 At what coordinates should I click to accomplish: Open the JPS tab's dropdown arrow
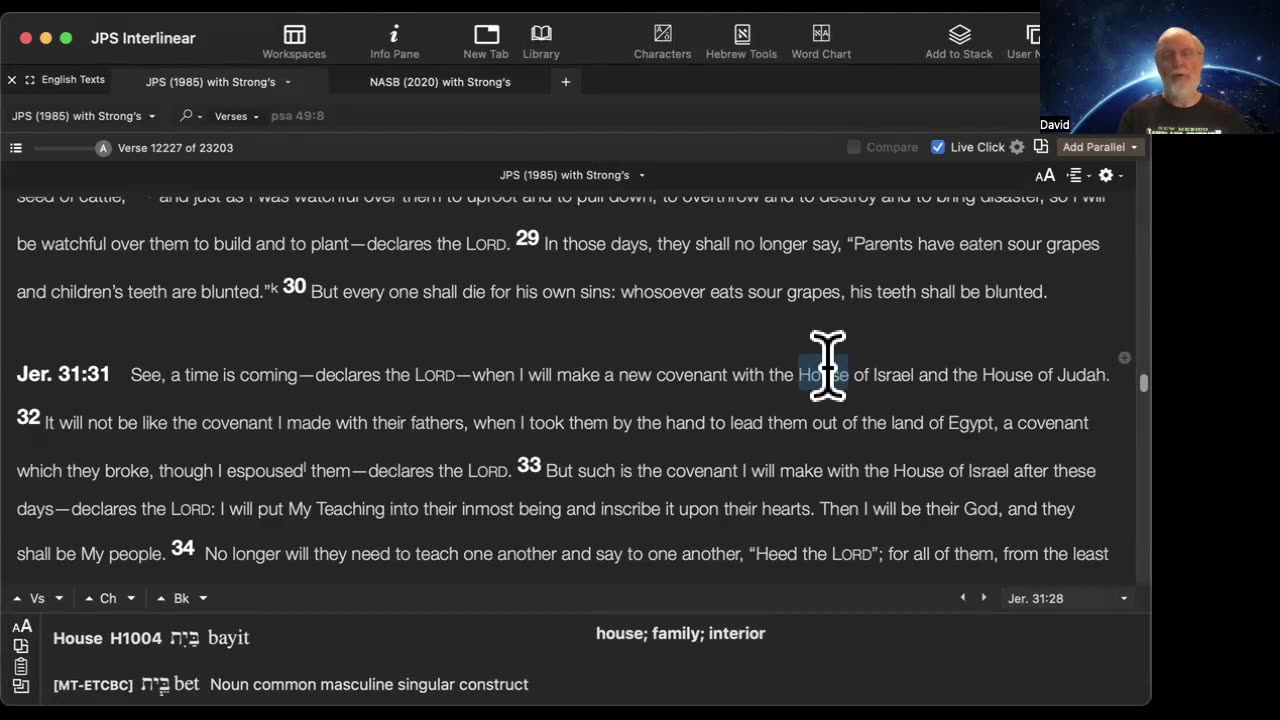coord(288,82)
